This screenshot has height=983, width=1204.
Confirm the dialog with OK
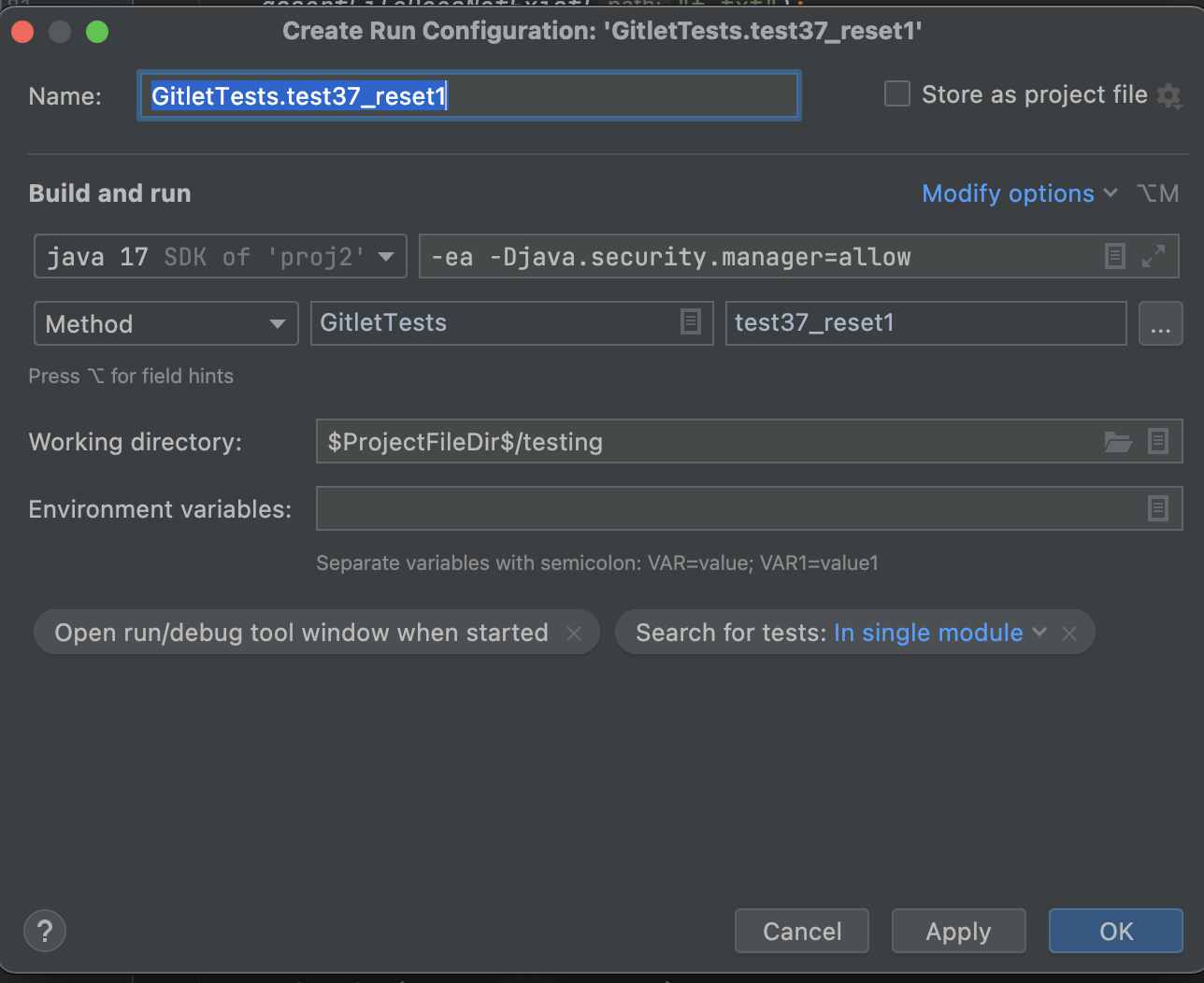tap(1115, 932)
